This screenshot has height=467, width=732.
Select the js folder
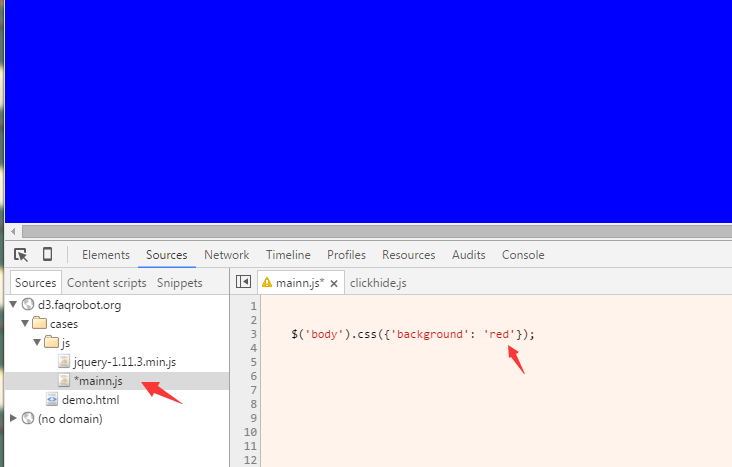66,343
